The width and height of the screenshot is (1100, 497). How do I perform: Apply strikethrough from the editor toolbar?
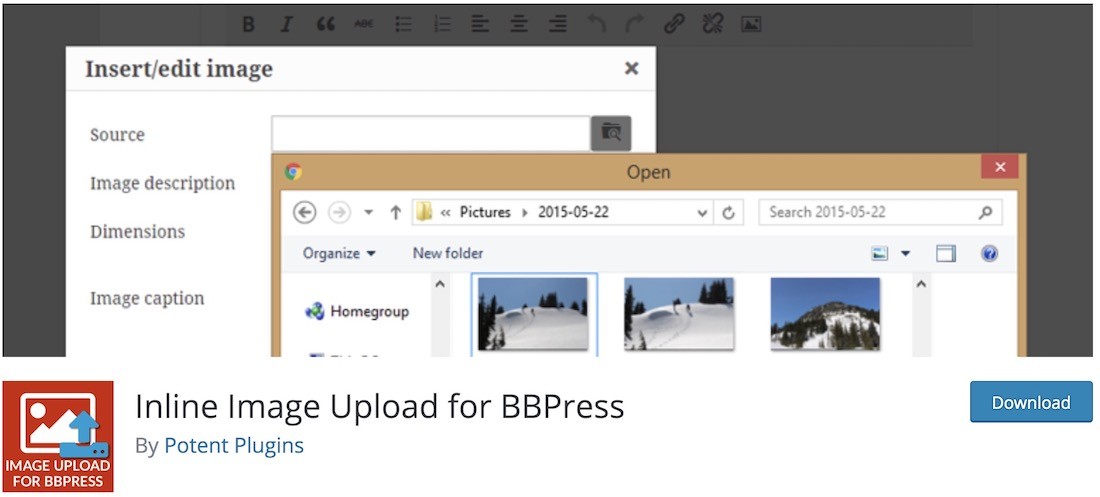pos(363,25)
